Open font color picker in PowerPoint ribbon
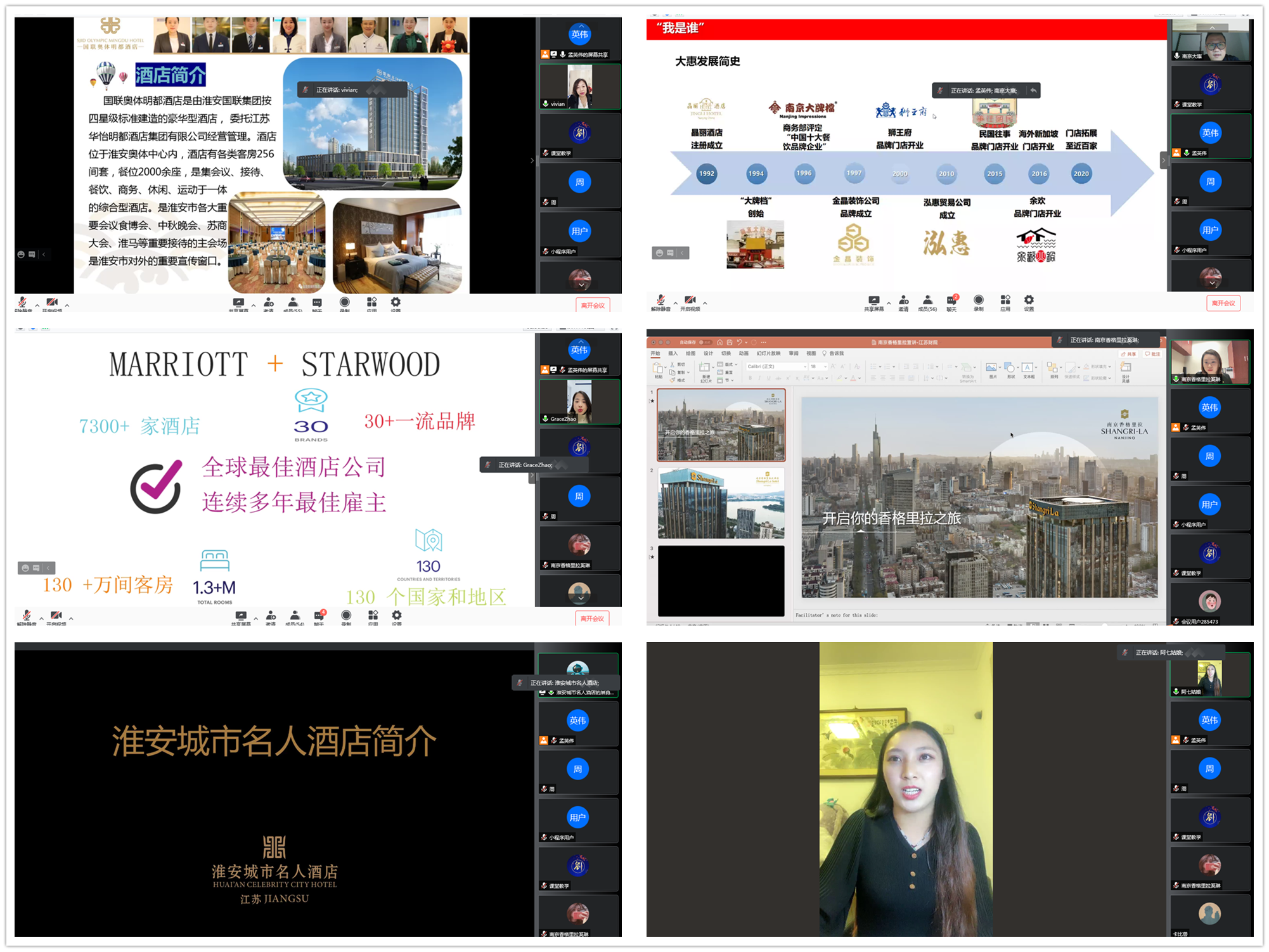 (x=854, y=378)
